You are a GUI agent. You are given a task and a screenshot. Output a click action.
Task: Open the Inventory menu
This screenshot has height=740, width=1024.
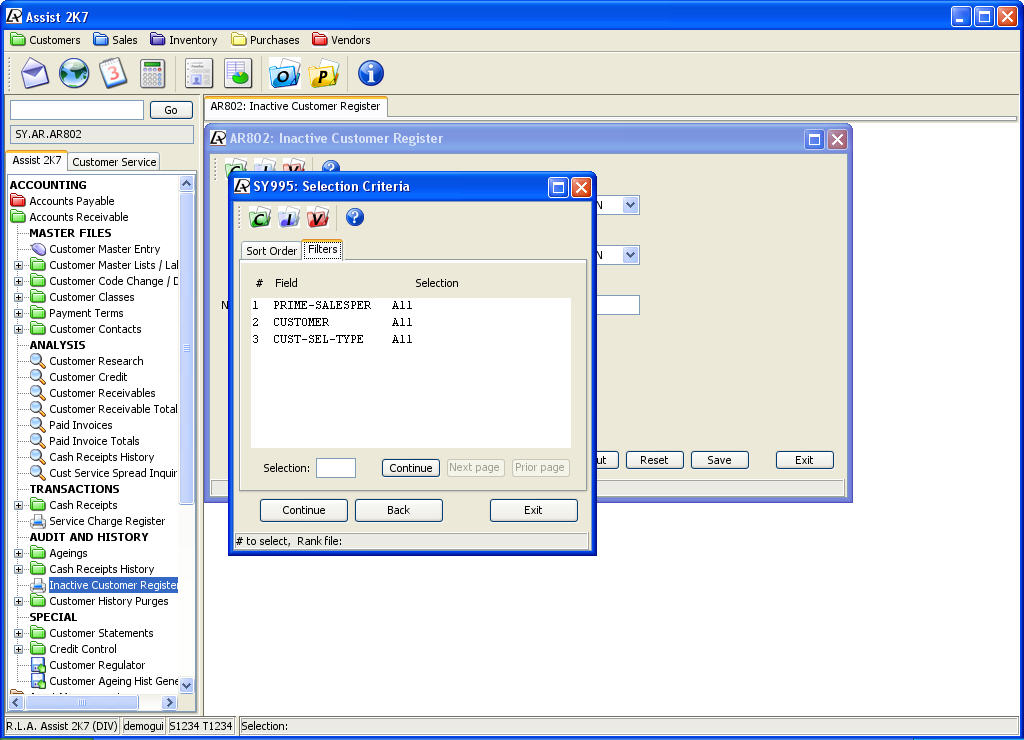tap(184, 40)
